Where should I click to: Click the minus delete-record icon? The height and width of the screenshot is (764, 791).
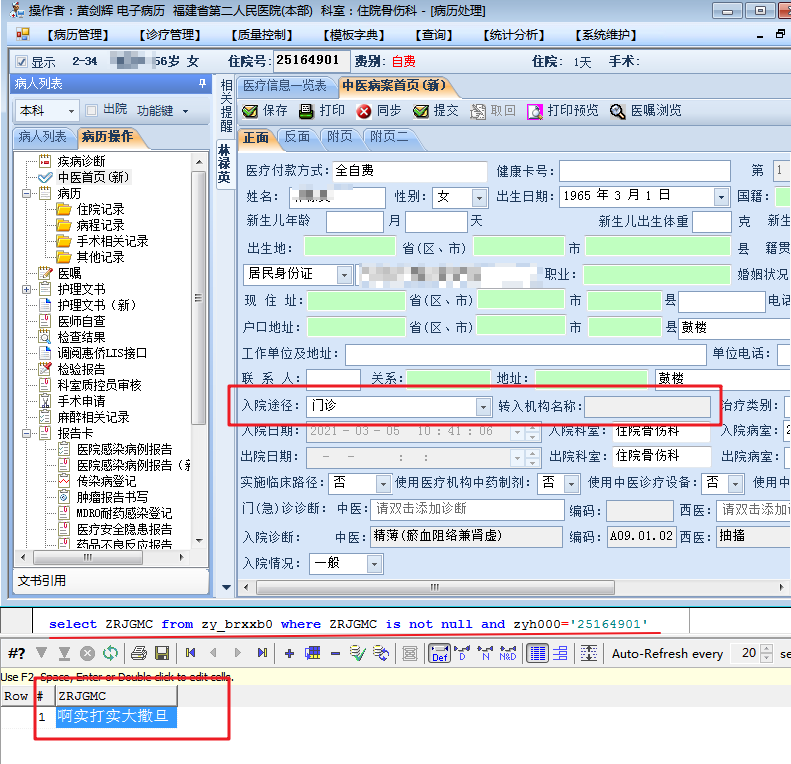[335, 653]
